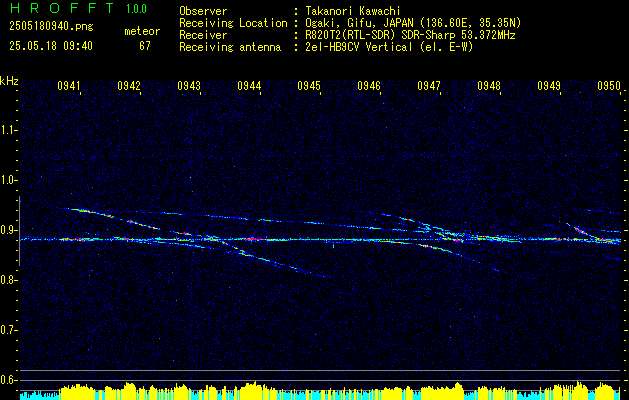Click the kHz axis unit label
This screenshot has height=400, width=629.
9,81
